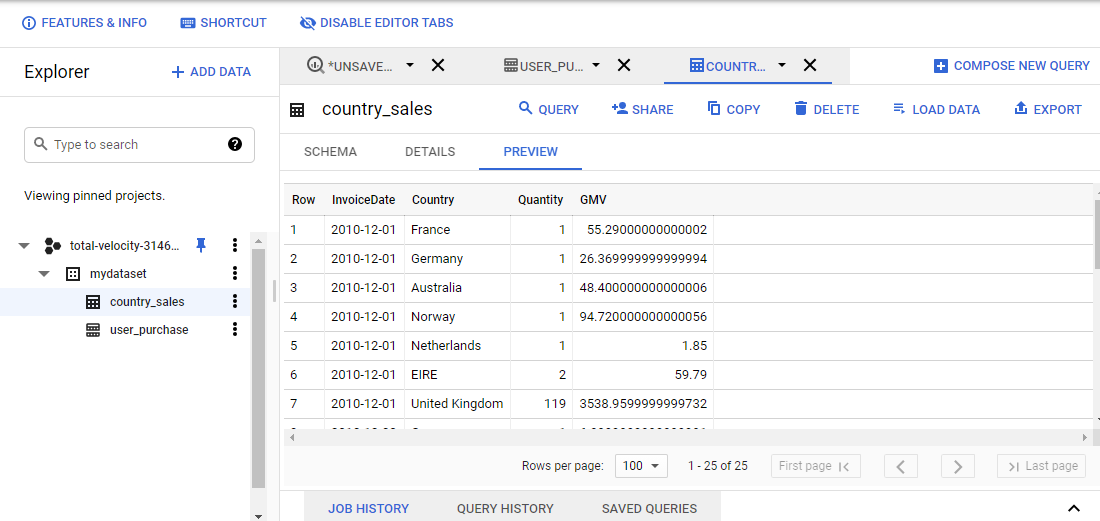The image size is (1100, 521).
Task: Switch to the *UNSAVE... query tab
Action: point(351,66)
